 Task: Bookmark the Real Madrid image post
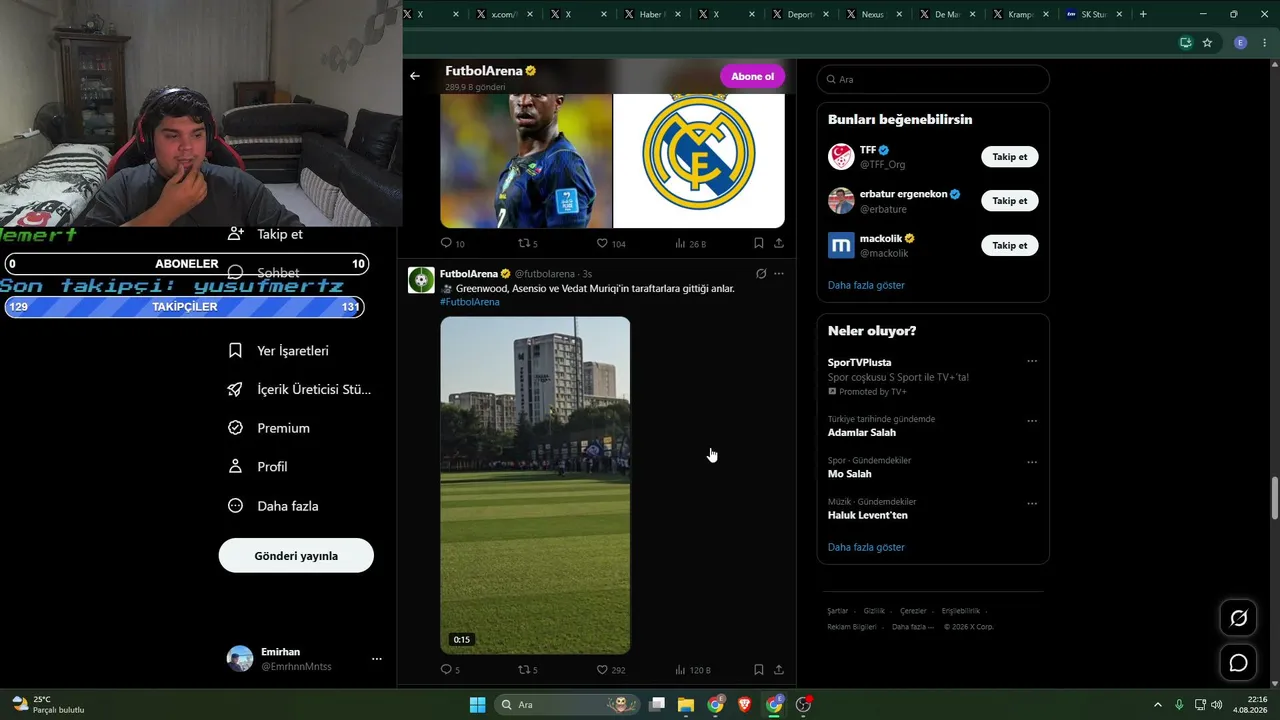(759, 243)
